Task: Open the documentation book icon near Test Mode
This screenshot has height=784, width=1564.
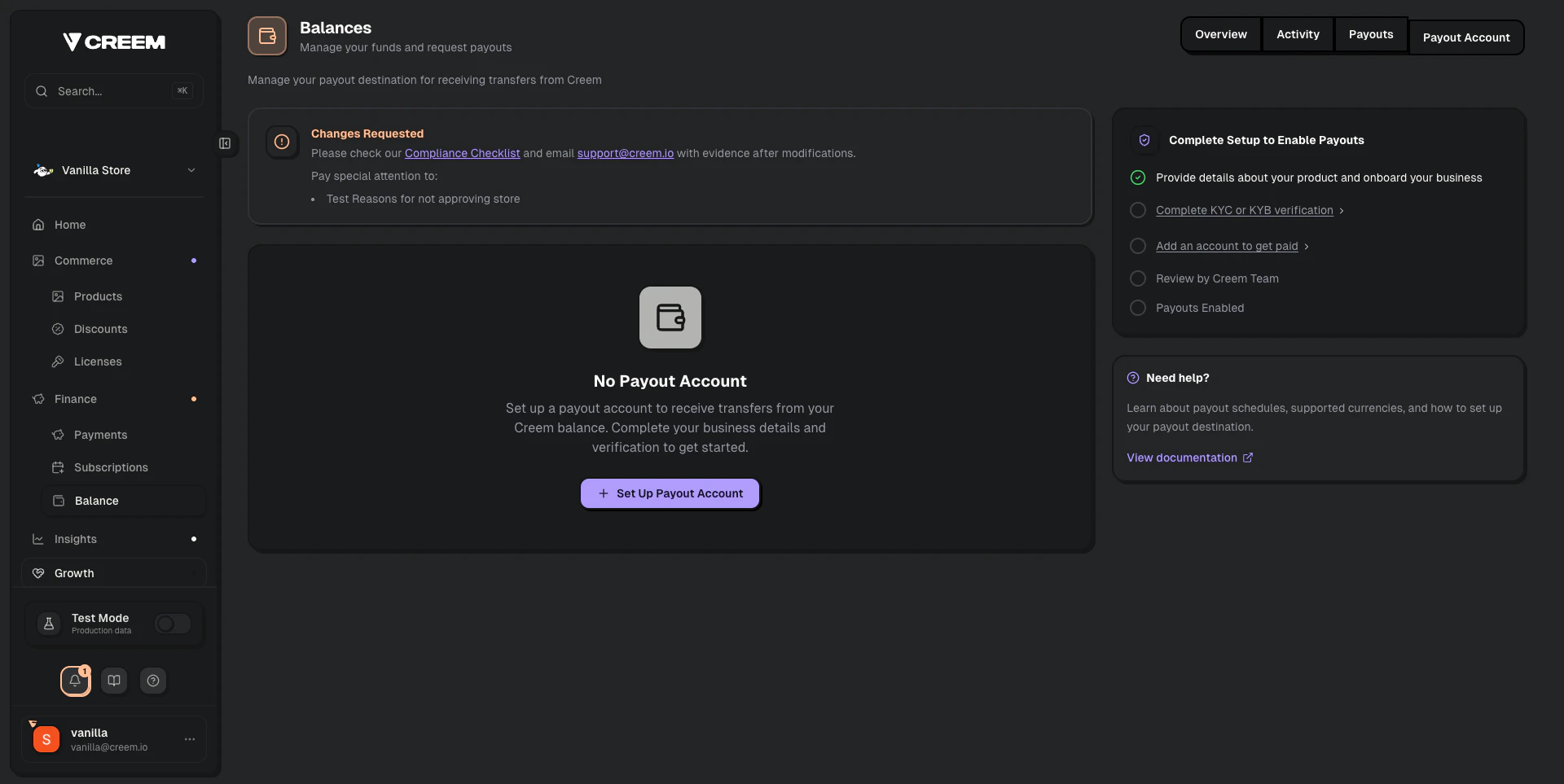Action: (114, 681)
